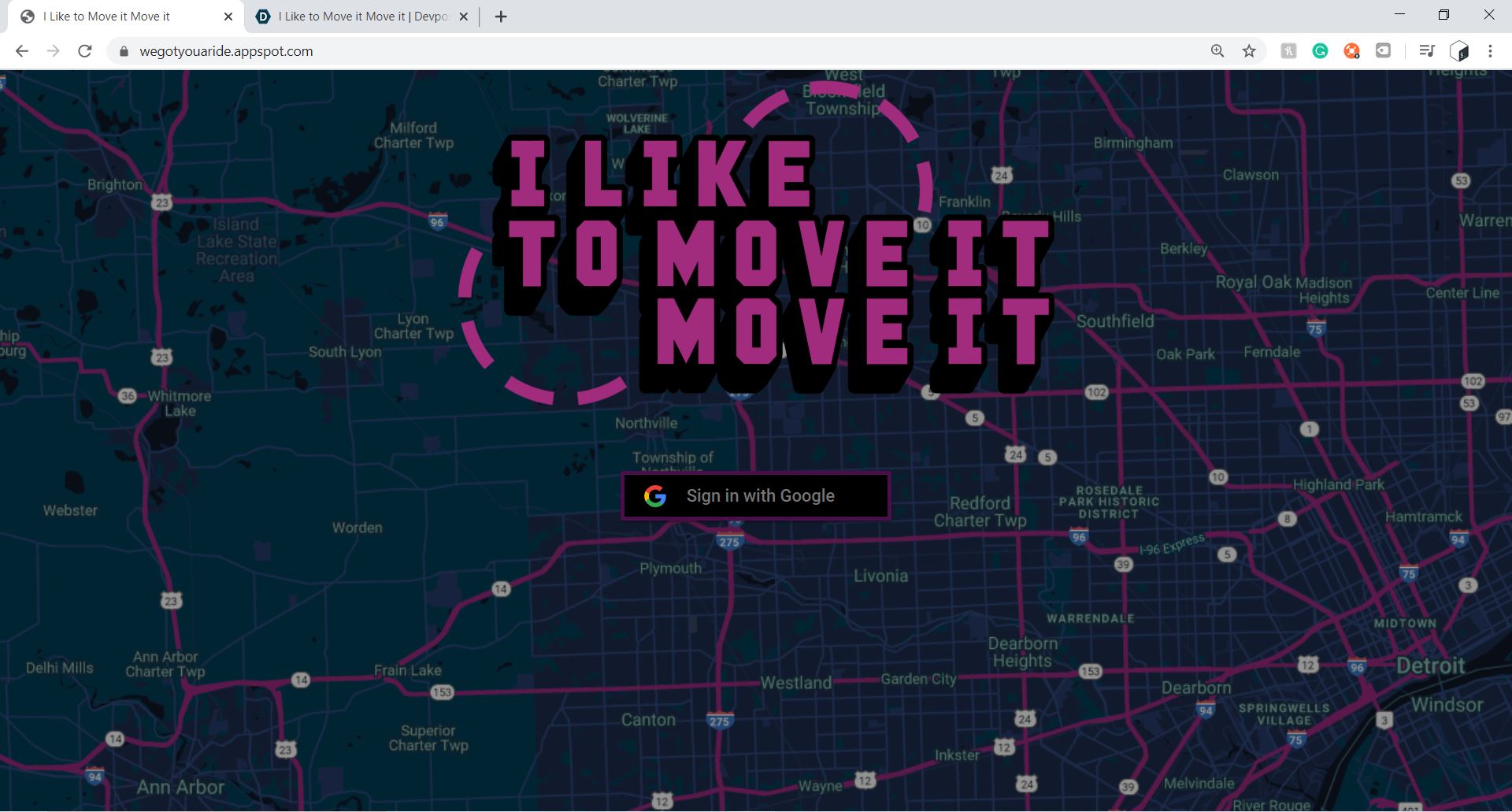Open Chrome's three-dot menu

[1490, 51]
